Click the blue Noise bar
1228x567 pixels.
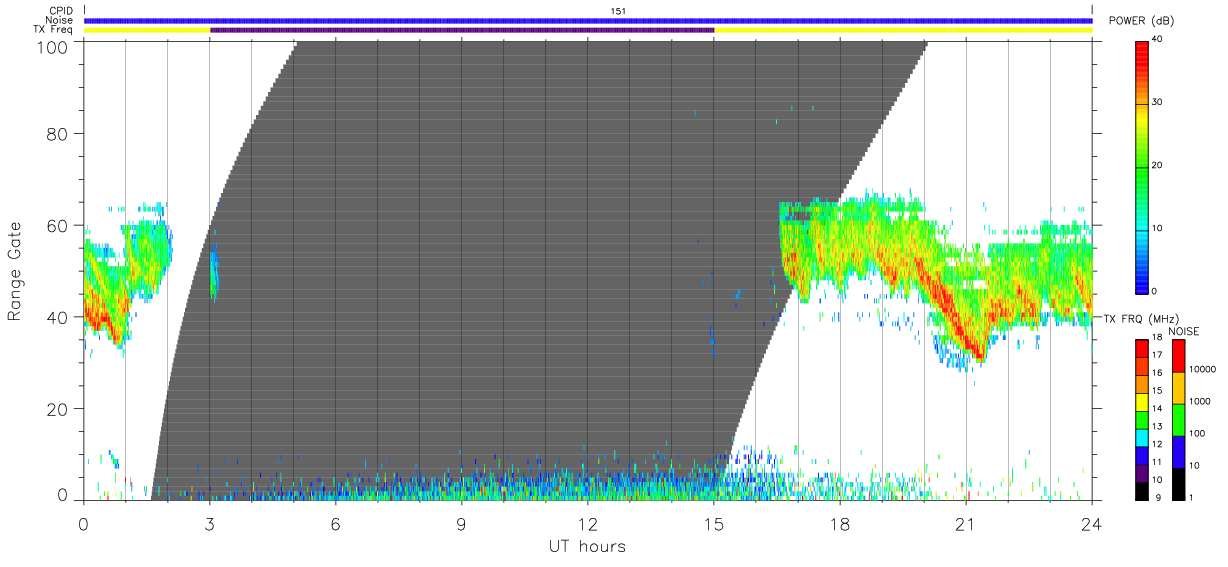pos(588,20)
